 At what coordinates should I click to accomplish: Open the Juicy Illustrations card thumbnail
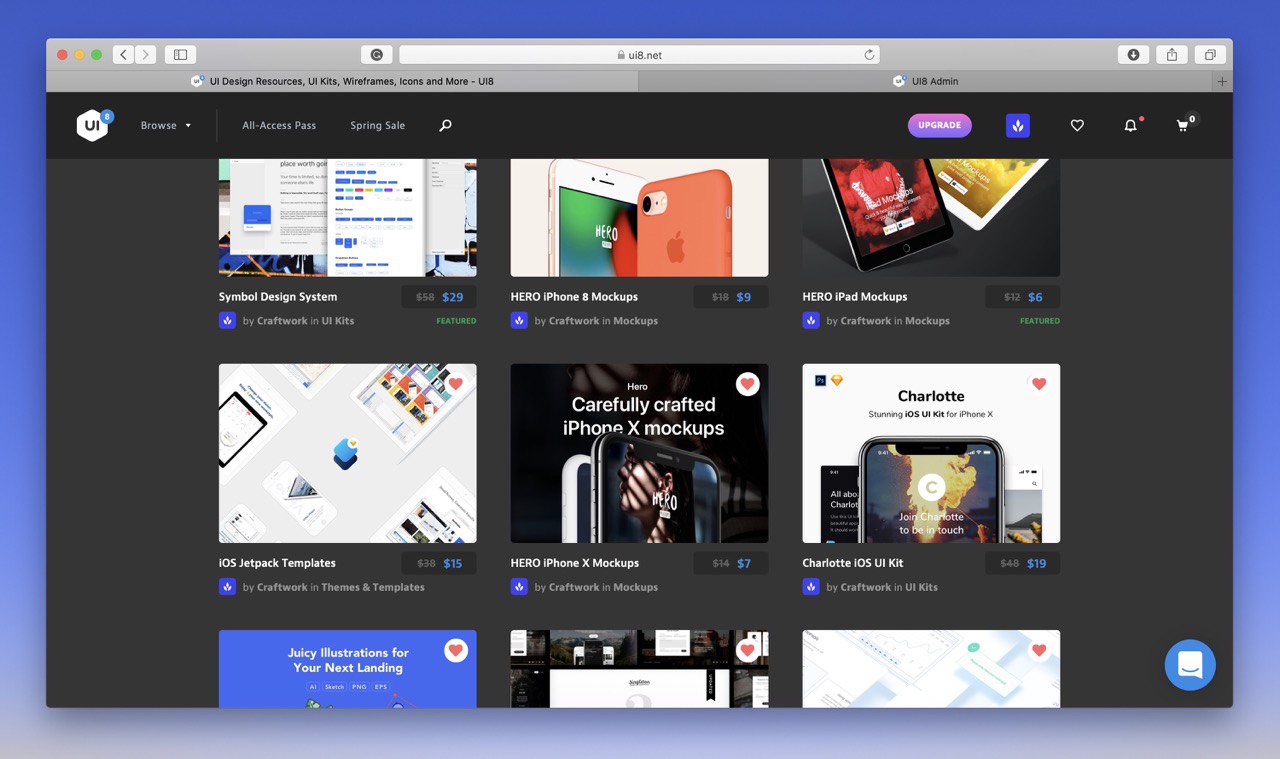(x=347, y=669)
